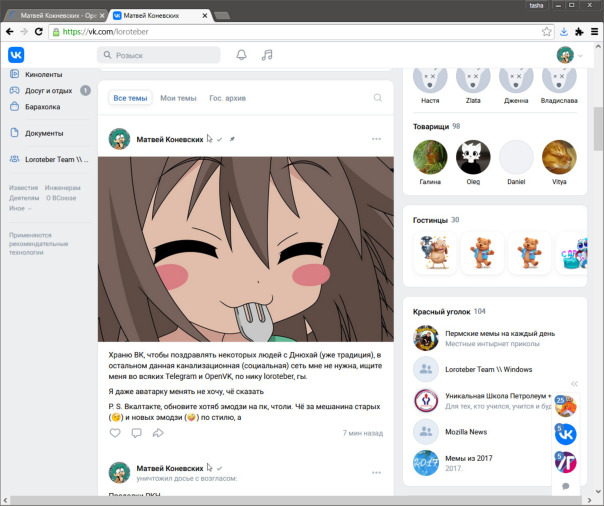Open new browser tab button
This screenshot has width=604, height=506.
click(222, 15)
